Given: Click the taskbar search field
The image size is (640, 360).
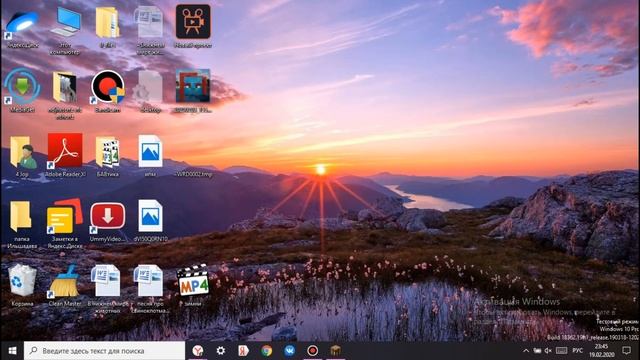Looking at the screenshot, I should pyautogui.click(x=104, y=351).
